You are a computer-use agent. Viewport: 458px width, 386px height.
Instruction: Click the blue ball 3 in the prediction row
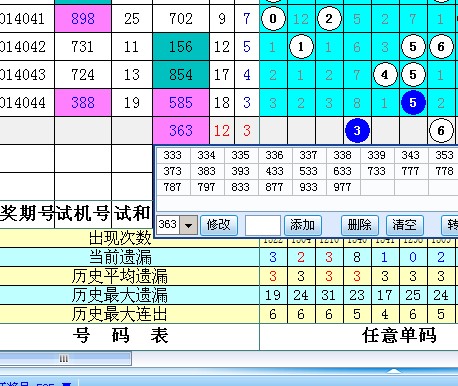coord(357,130)
